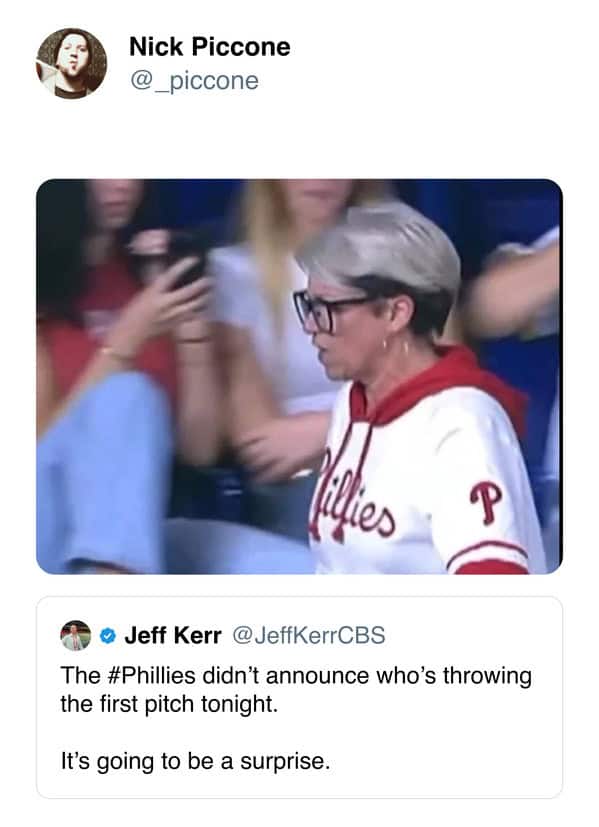
Task: Click the light blue jeans in photo
Action: tap(105, 469)
